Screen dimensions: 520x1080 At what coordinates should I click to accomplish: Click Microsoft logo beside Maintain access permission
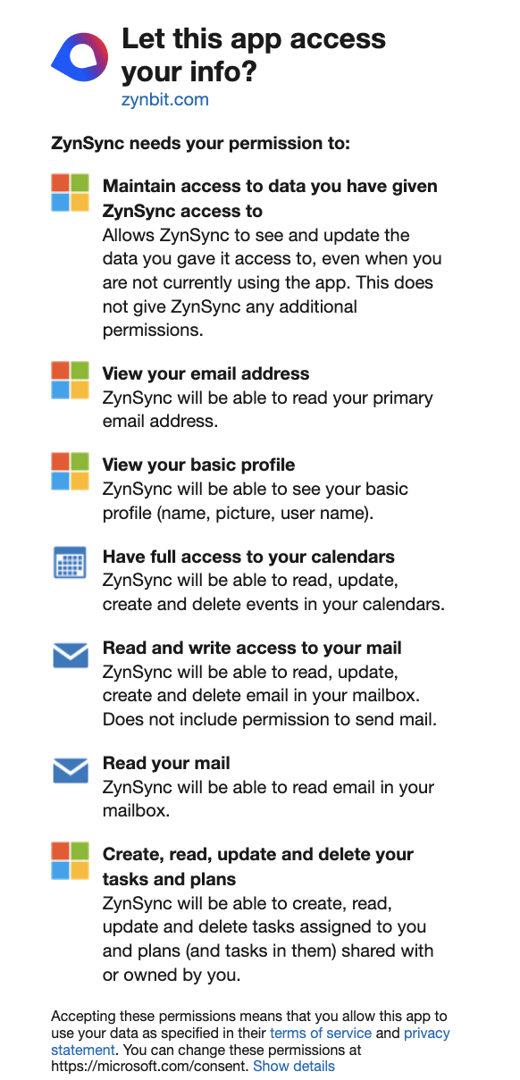tap(70, 192)
